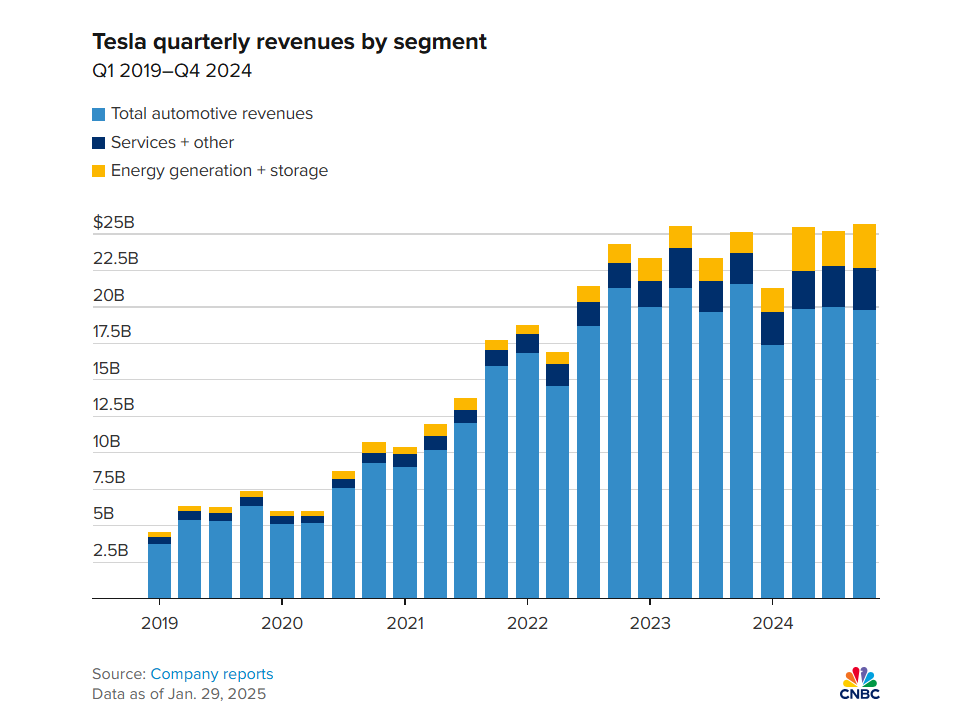
Task: Click the 22.5B y-axis label
Action: [x=116, y=258]
